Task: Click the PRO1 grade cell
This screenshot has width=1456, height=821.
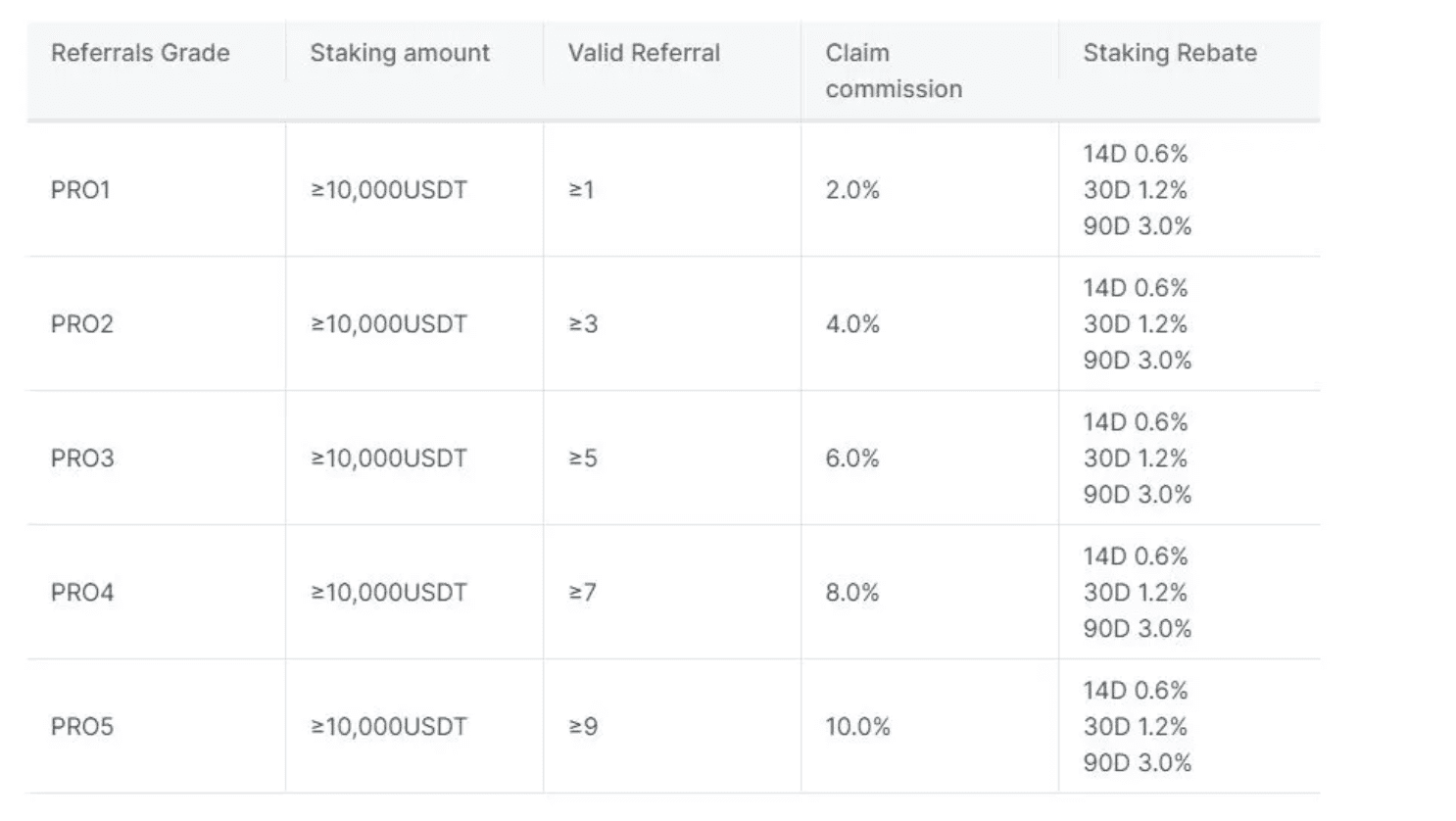Action: (x=80, y=190)
